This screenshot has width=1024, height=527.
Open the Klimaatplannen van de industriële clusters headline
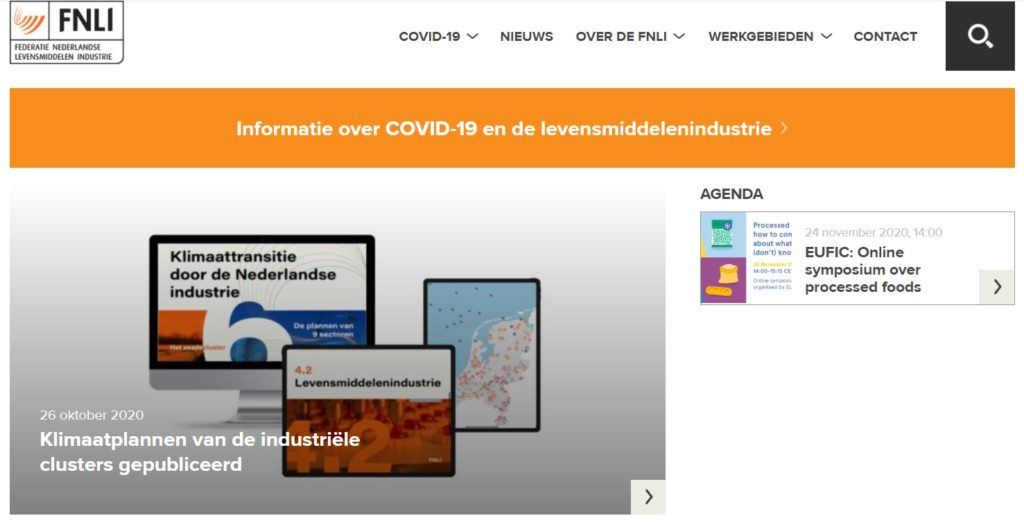point(200,452)
